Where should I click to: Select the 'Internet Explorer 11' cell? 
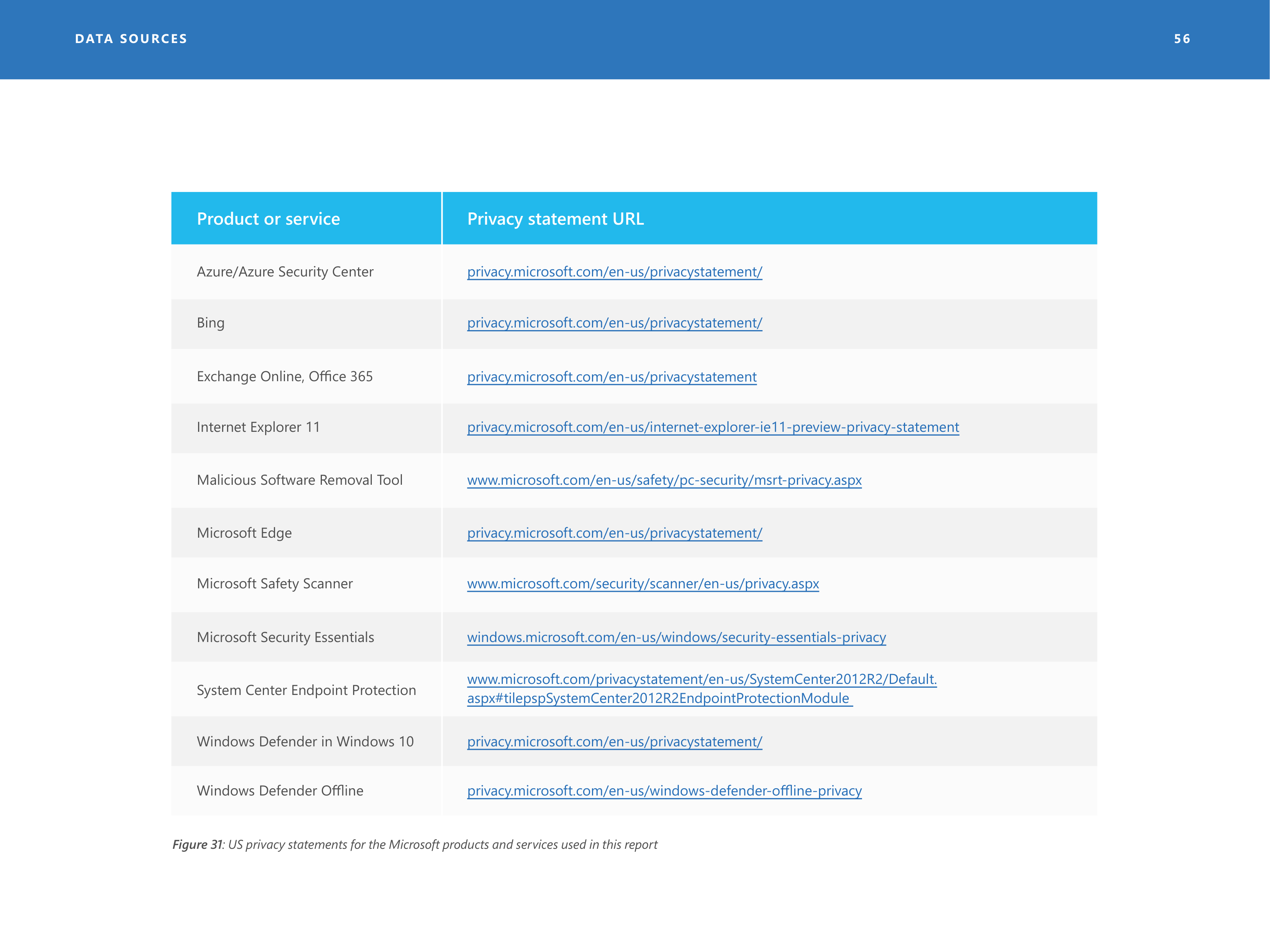click(306, 428)
